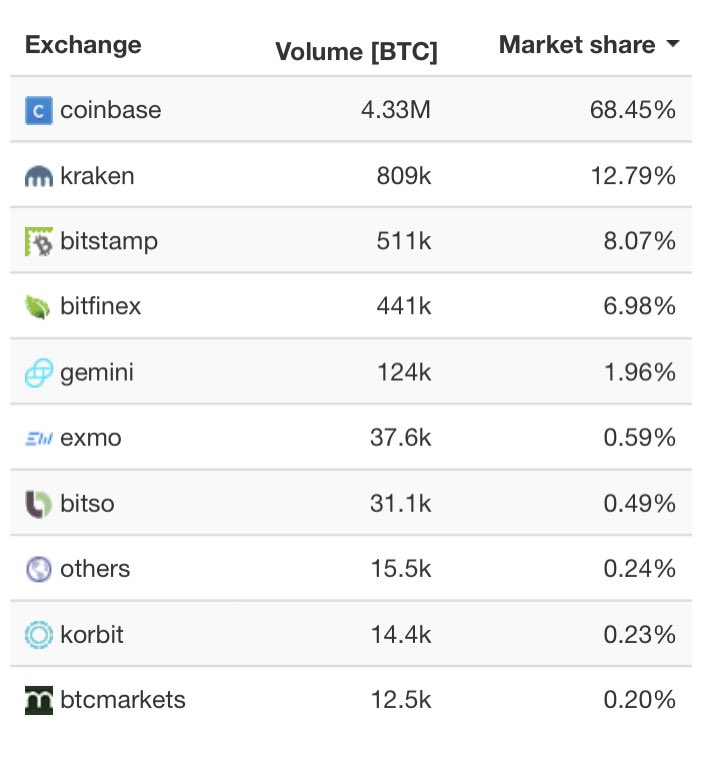Select the korbit circle icon
The width and height of the screenshot is (724, 758).
click(x=39, y=635)
